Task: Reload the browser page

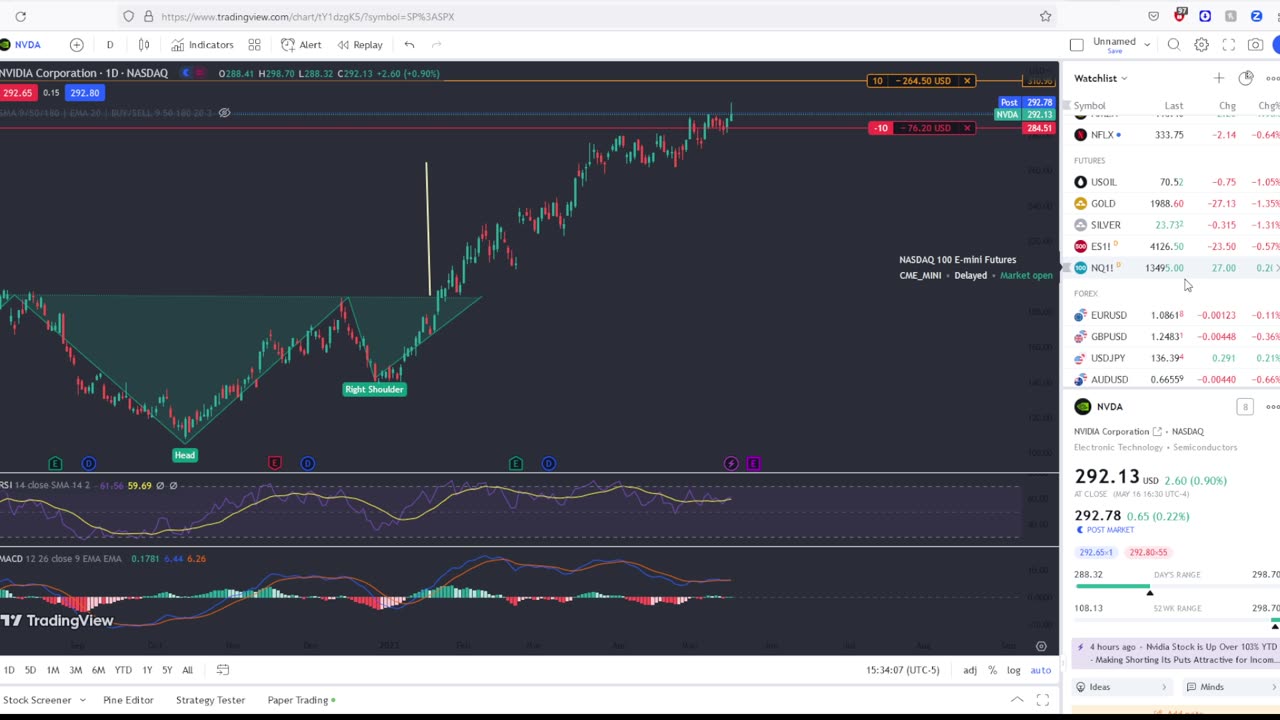Action: coord(20,16)
